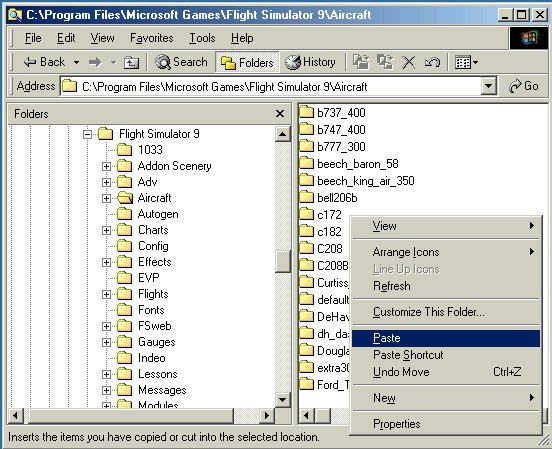Expand the Lessons folder node
The width and height of the screenshot is (552, 449).
[106, 374]
